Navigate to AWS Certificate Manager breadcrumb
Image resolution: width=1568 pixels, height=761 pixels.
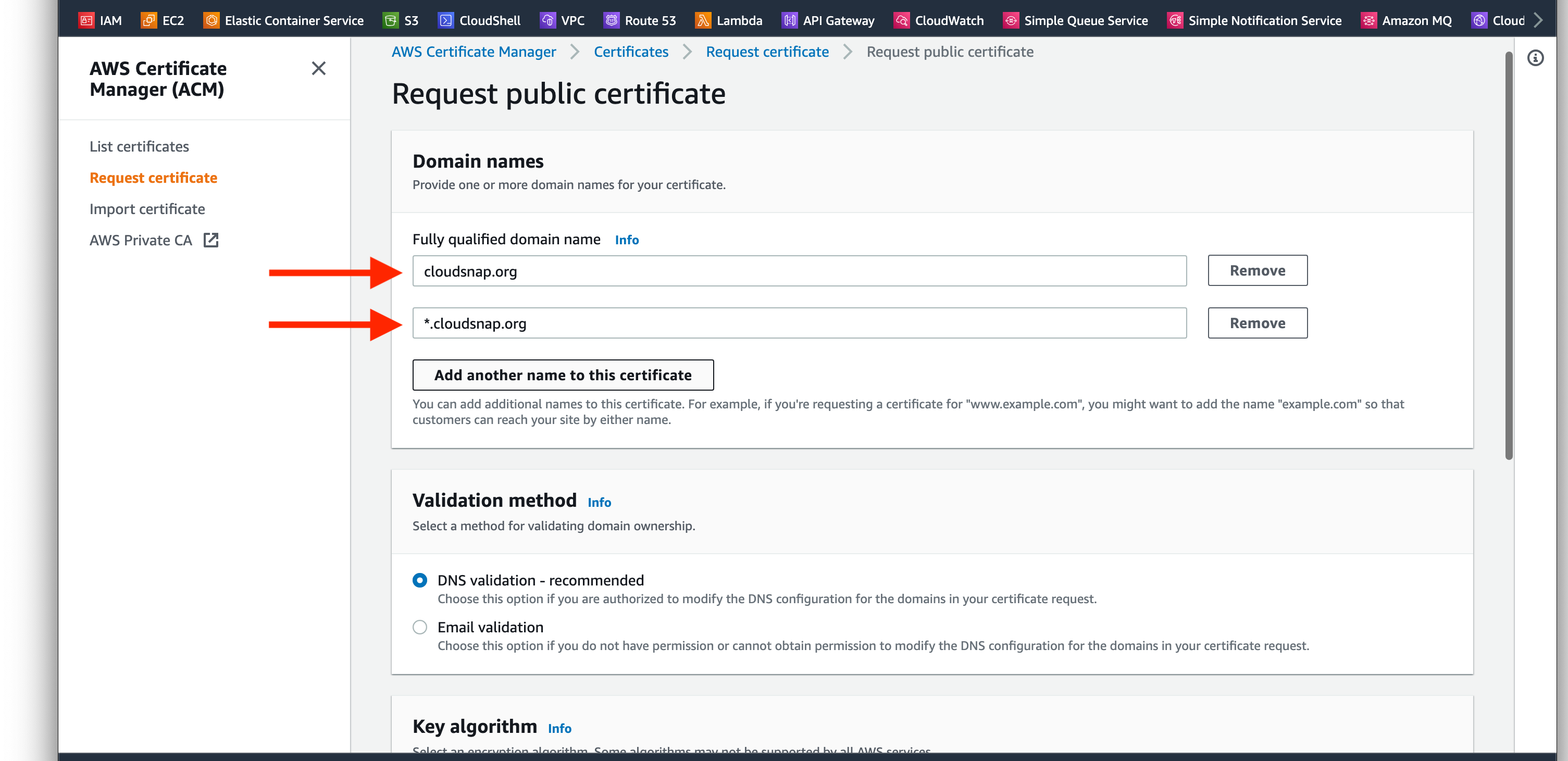474,52
